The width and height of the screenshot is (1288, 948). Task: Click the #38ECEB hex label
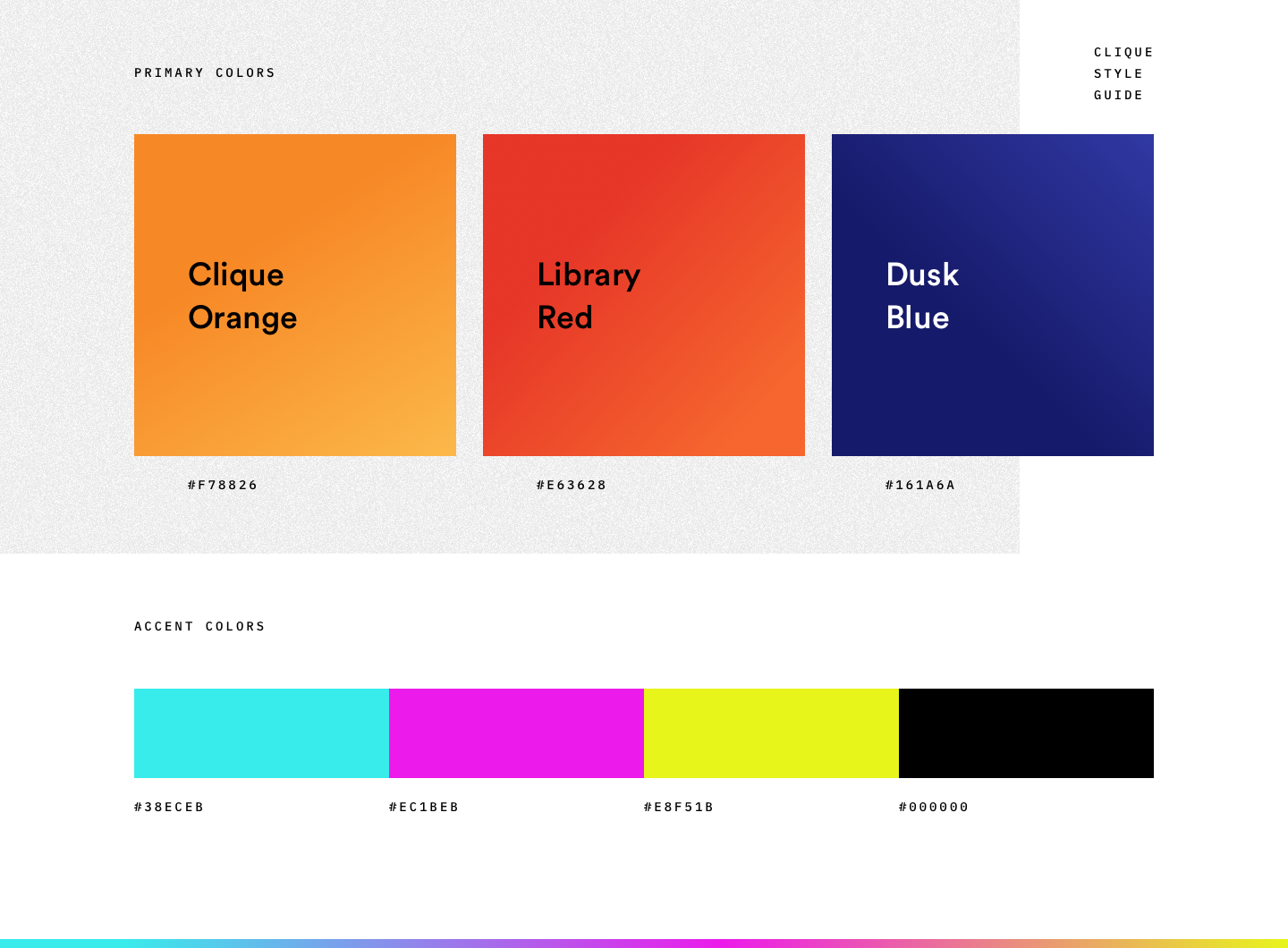tap(169, 807)
